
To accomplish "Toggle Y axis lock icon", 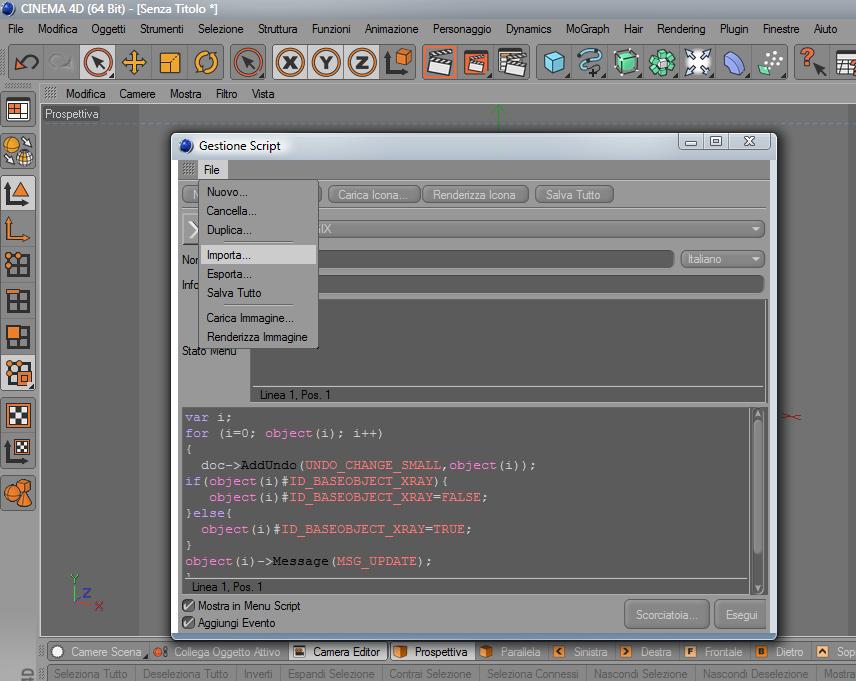I will 326,63.
